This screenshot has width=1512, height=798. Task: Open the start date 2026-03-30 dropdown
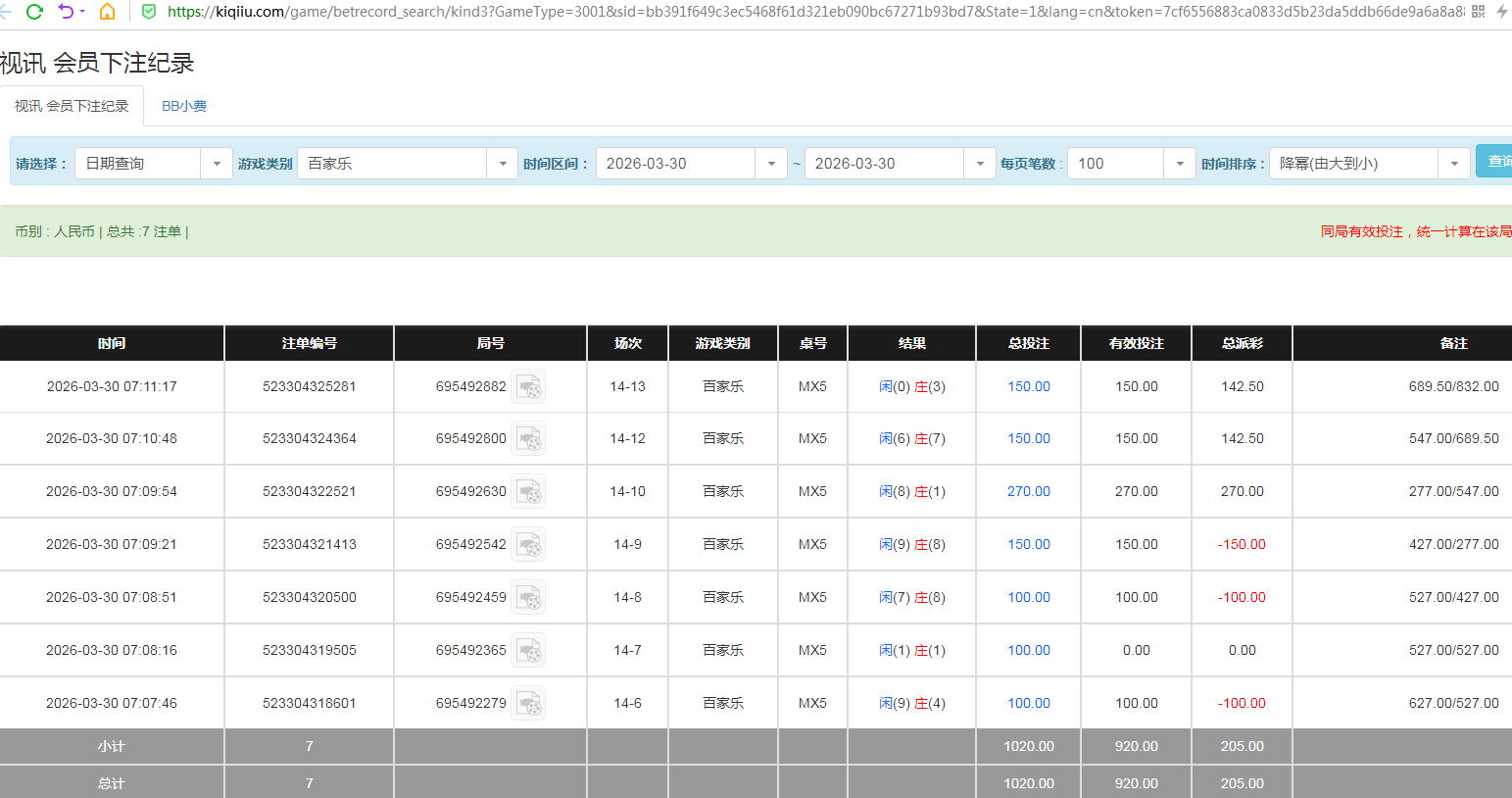[771, 164]
